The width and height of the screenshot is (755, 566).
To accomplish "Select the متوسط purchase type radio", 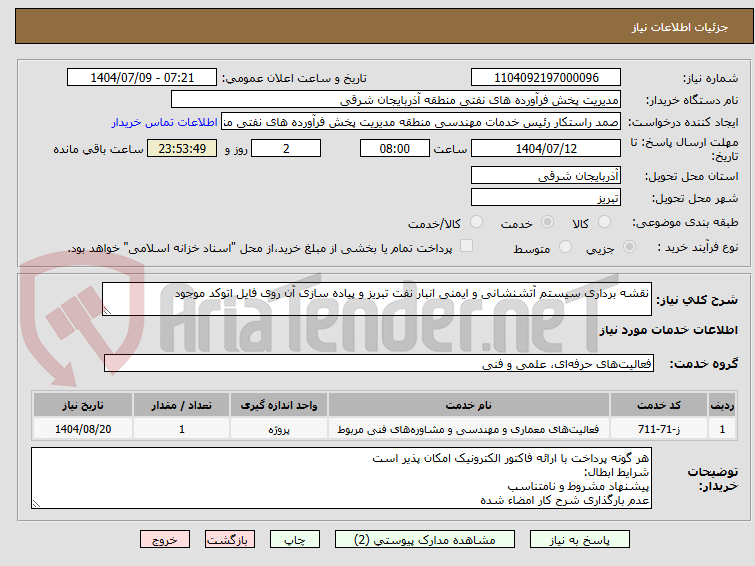I will [565, 247].
